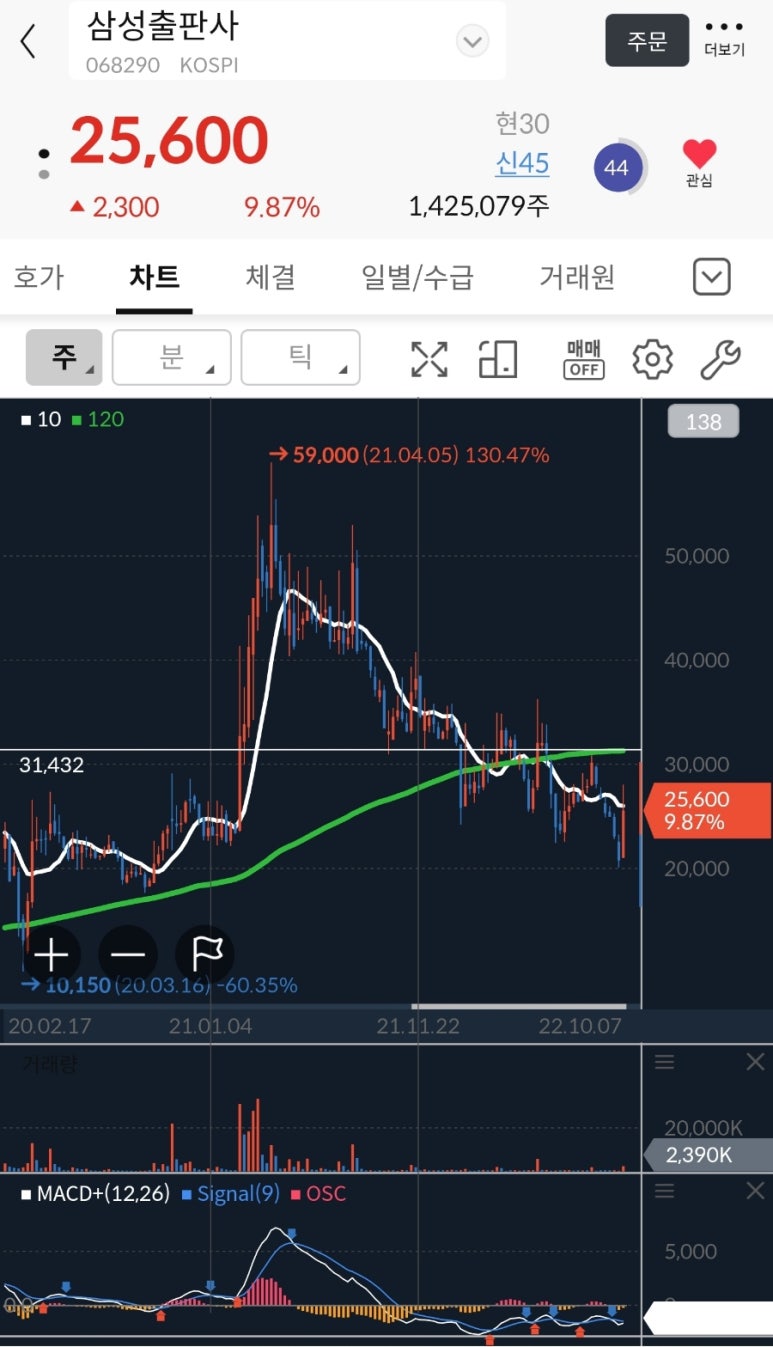This screenshot has width=773, height=1347.
Task: Tap the 현30 label
Action: pos(522,124)
